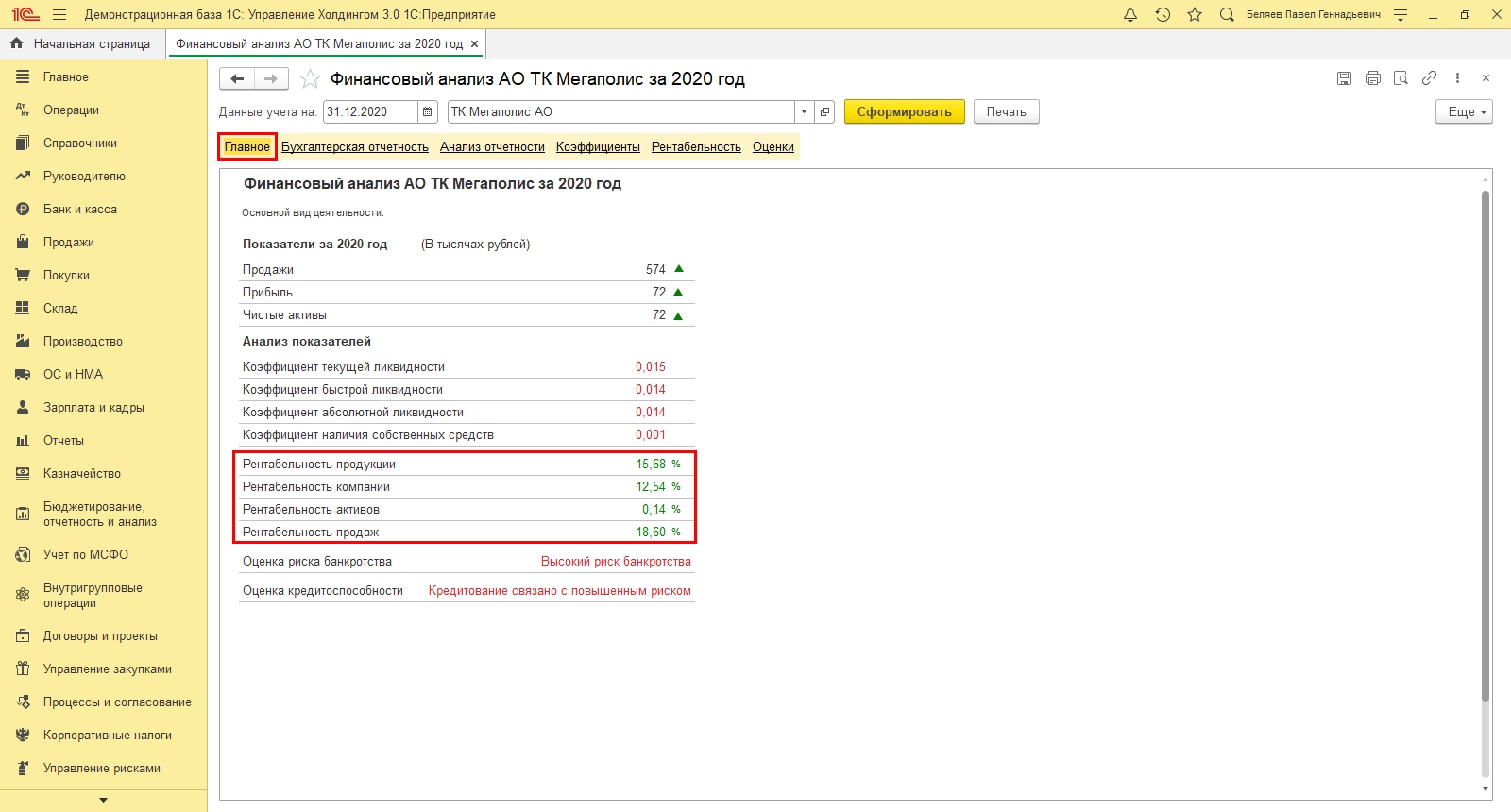Click user name Беляев Павел Геннадьевич
Screen dimensions: 1511x812
tap(1314, 15)
